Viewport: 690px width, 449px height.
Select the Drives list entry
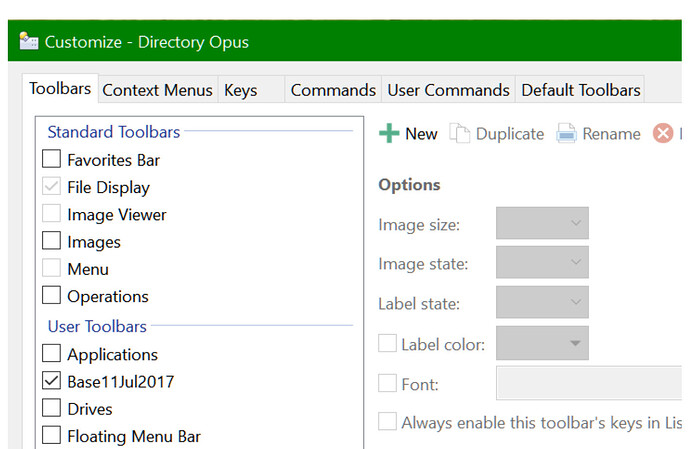click(x=90, y=409)
